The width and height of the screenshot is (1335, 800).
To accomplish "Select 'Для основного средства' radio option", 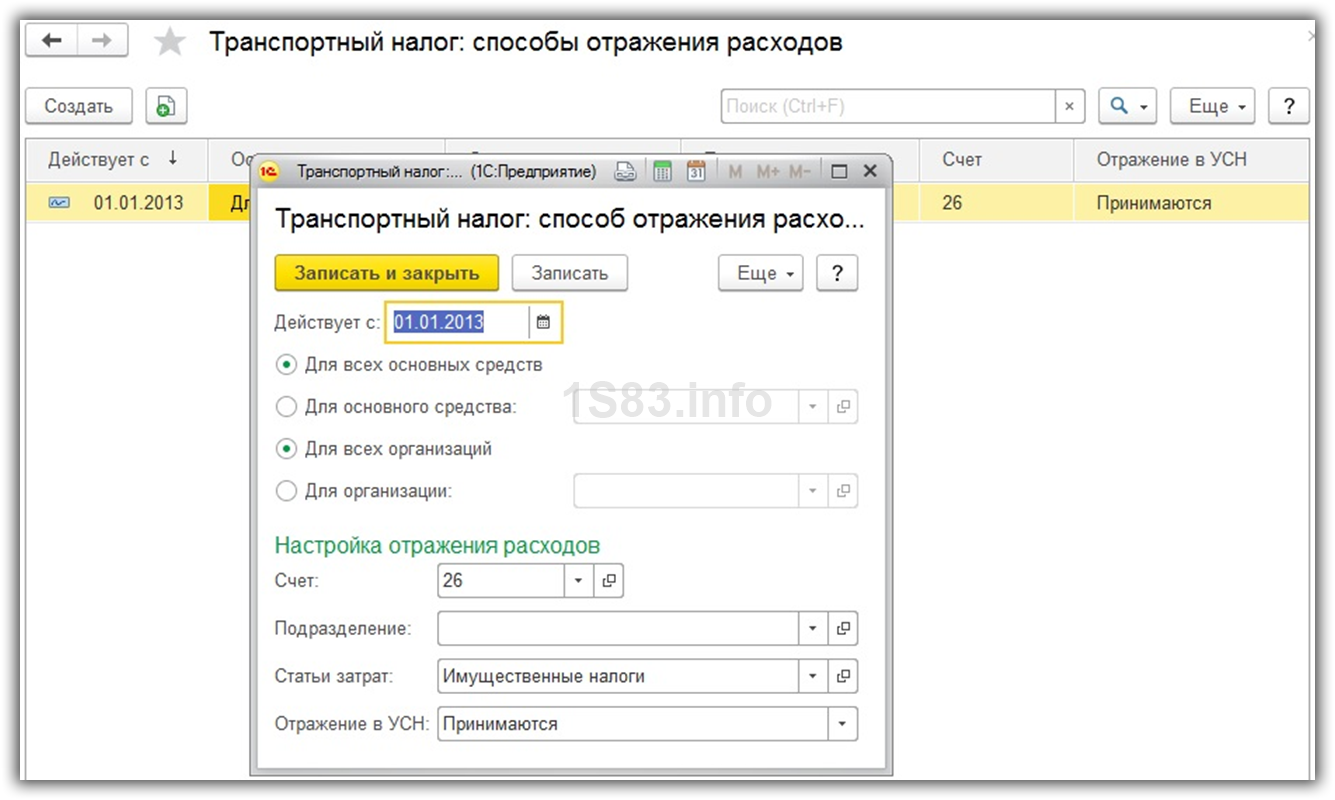I will [x=287, y=407].
